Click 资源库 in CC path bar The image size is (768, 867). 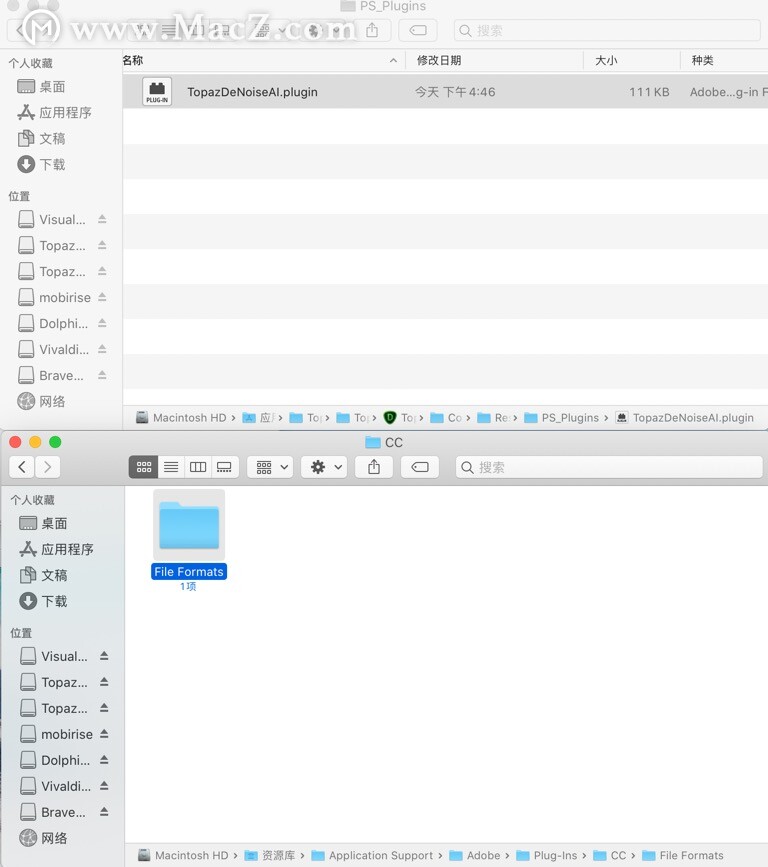pos(270,855)
